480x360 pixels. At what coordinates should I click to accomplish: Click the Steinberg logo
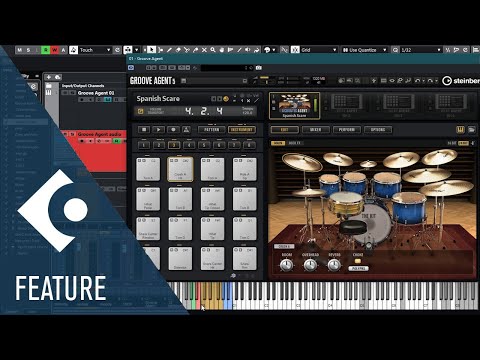click(461, 81)
